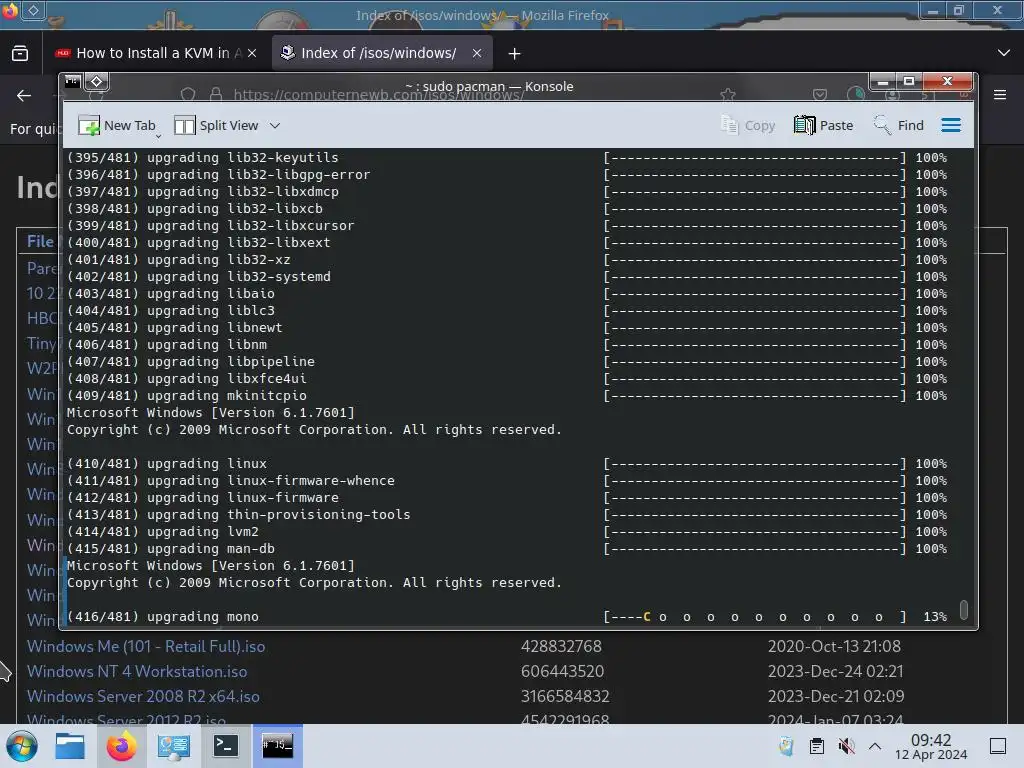Screen dimensions: 1024x768
Task: Close the 'Index of /isos/windows/' tab
Action: [477, 53]
